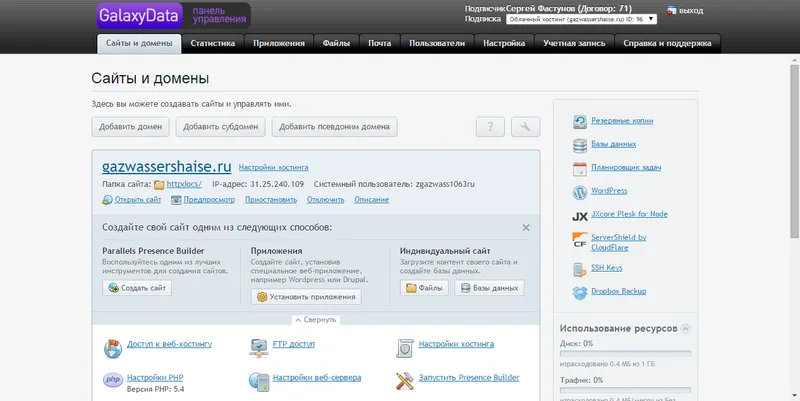Click the Добавить псевдоним домена button
Viewport: 800px width, 401px height.
tap(334, 127)
